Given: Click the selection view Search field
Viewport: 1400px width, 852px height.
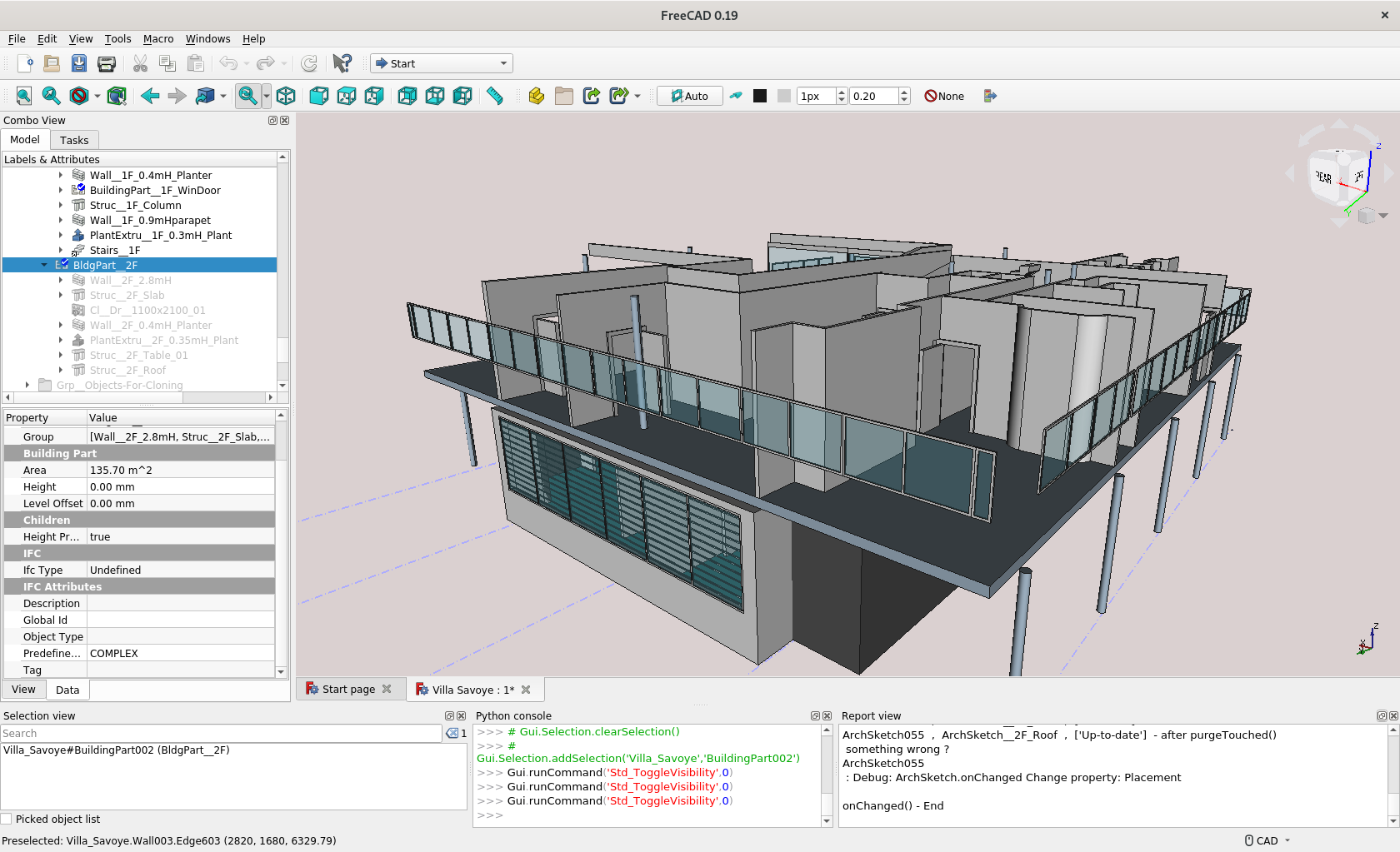Looking at the screenshot, I should pos(221,733).
